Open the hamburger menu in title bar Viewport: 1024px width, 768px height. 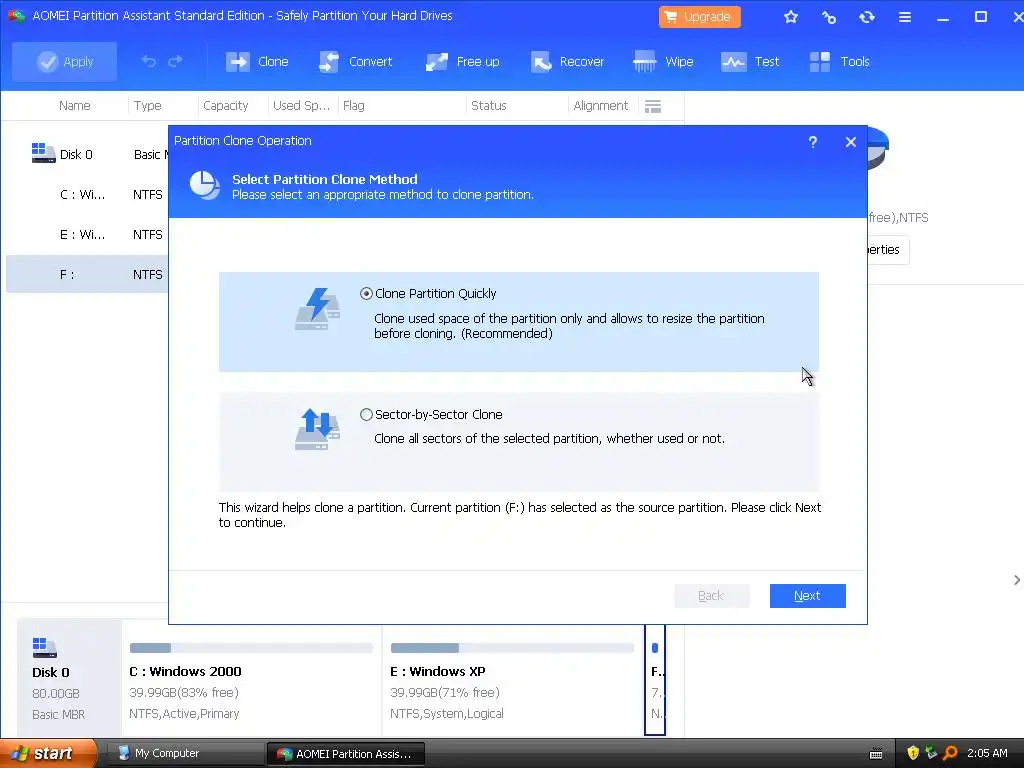tap(904, 17)
